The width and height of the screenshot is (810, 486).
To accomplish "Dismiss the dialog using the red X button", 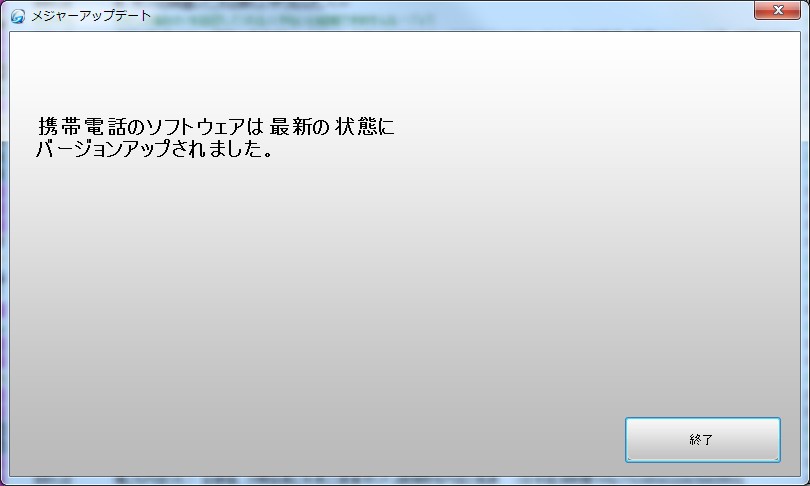I will 777,10.
